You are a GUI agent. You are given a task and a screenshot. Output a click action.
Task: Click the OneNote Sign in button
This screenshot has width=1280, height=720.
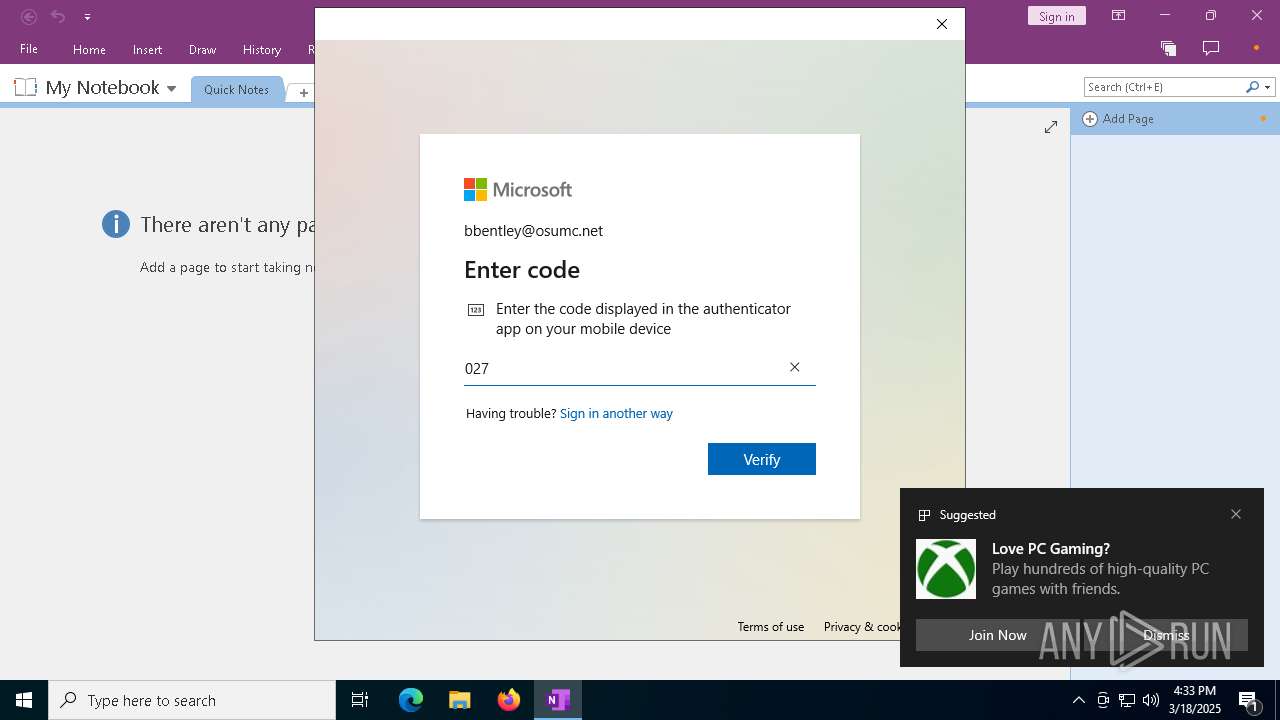click(1057, 16)
